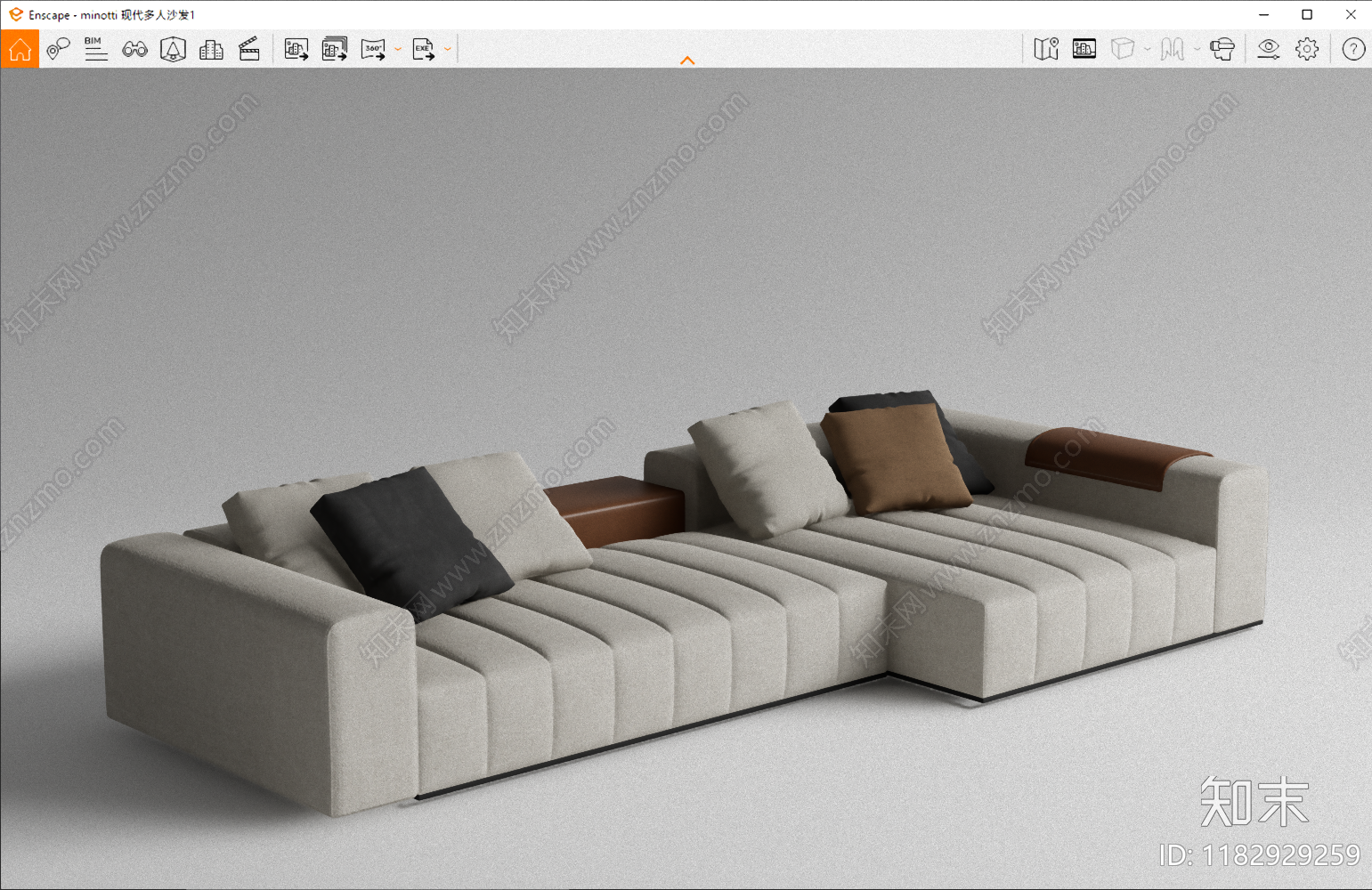Maximize the Enscape window
The image size is (1372, 890).
point(1307,14)
